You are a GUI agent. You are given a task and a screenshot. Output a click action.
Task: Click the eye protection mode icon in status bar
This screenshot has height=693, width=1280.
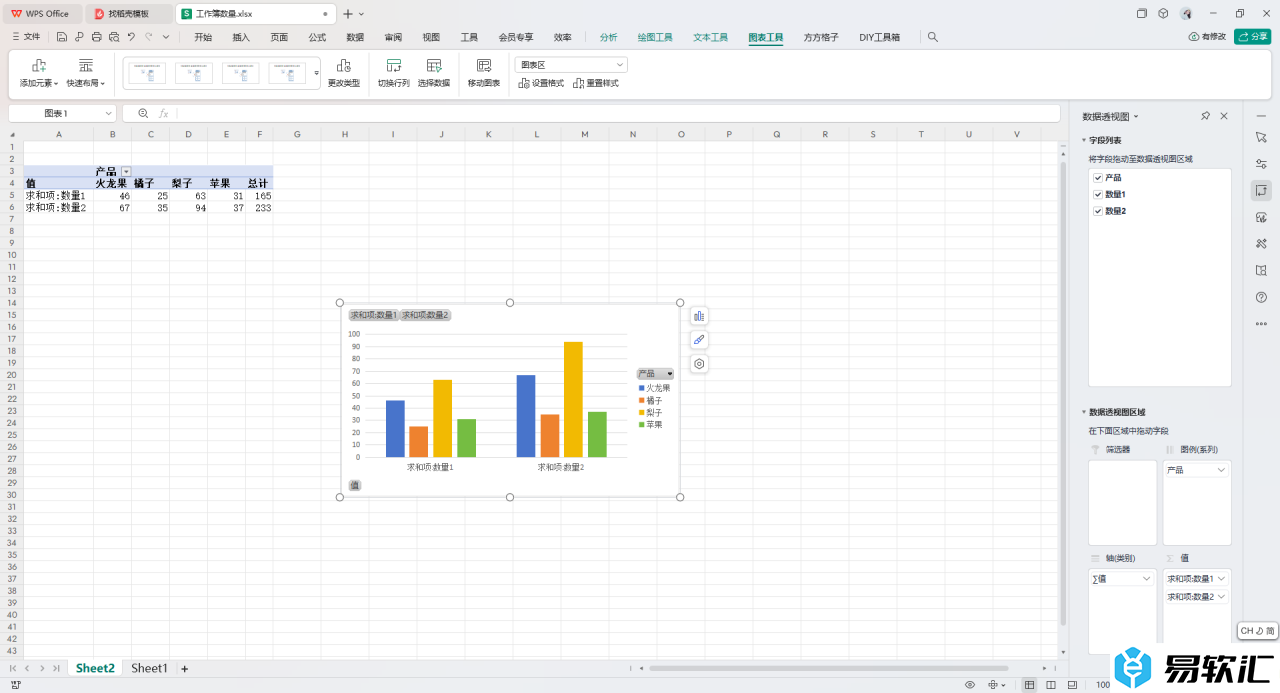(969, 685)
